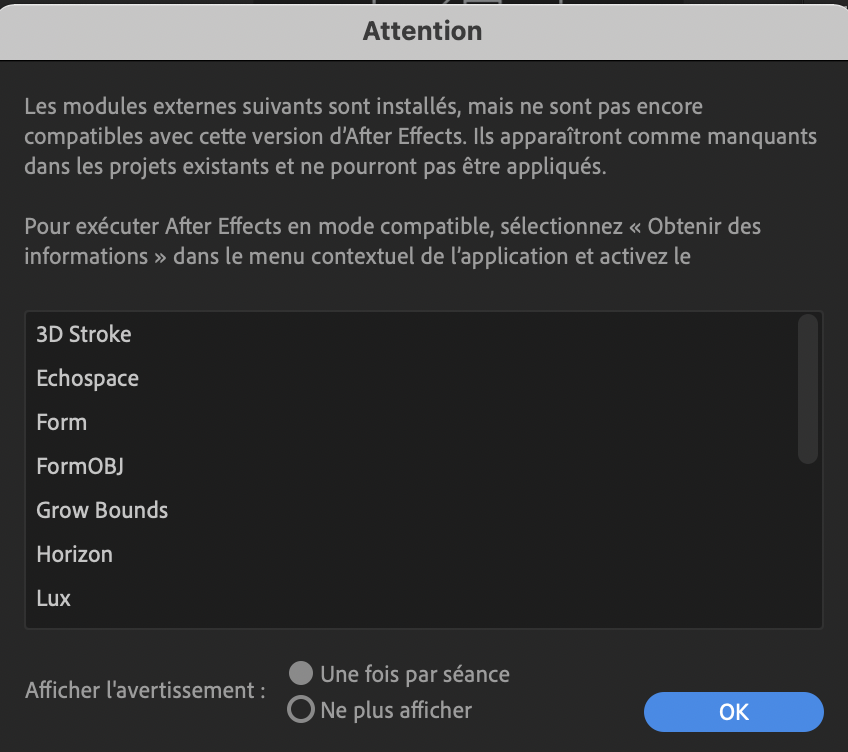Screen dimensions: 848x752
Task: Select the "Ne plus afficher" radio button
Action: pyautogui.click(x=301, y=710)
